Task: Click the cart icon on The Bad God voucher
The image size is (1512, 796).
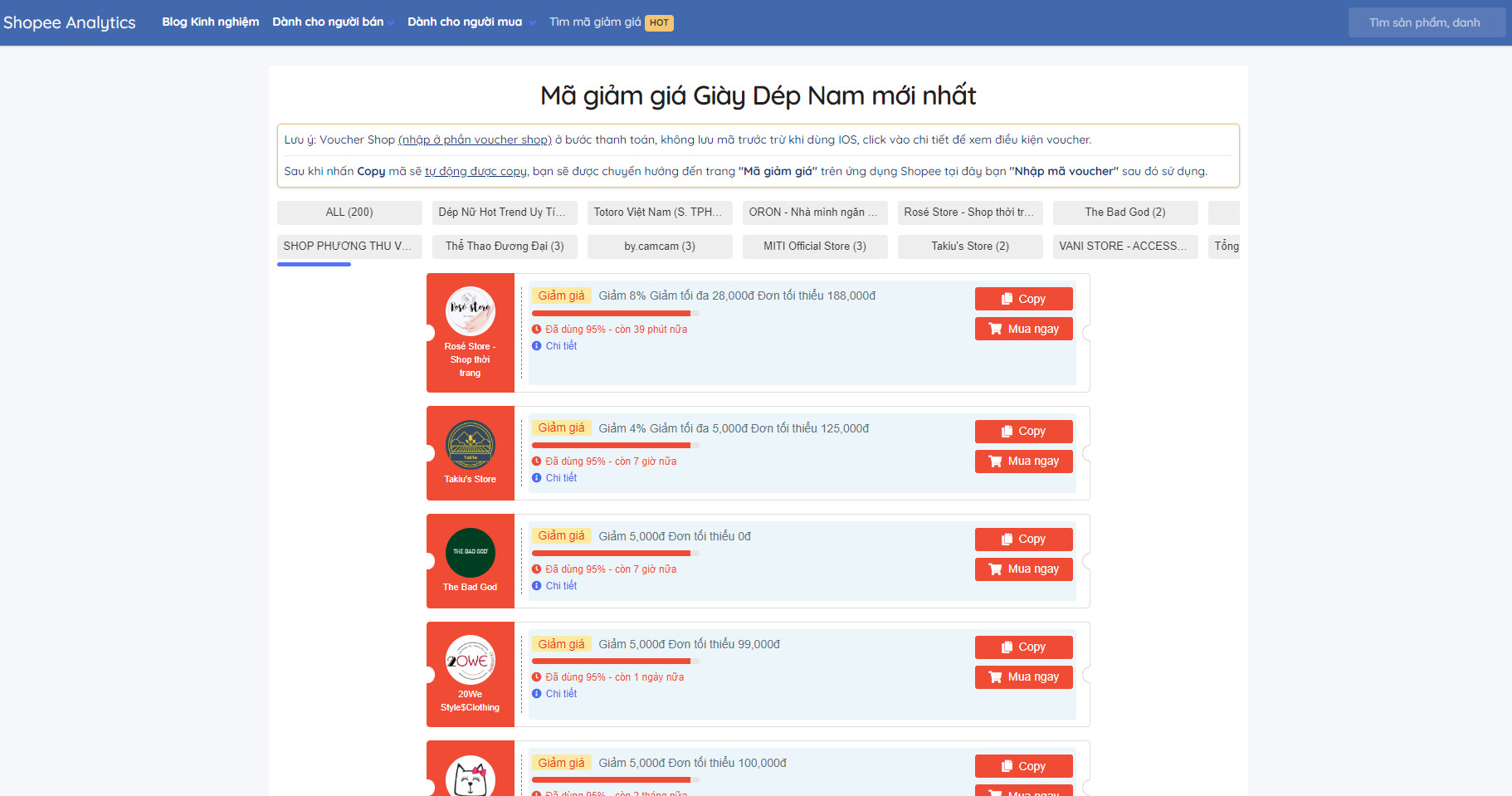Action: pyautogui.click(x=995, y=569)
